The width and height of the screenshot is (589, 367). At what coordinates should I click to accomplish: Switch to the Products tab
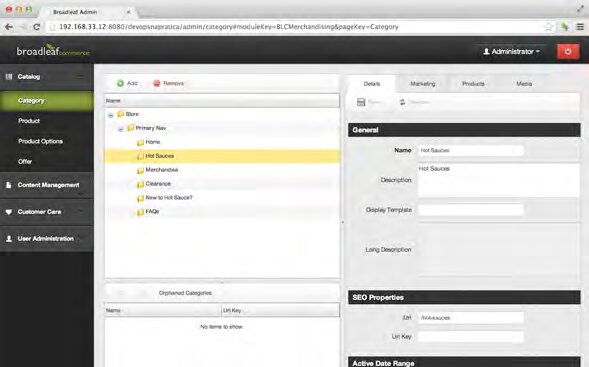pos(473,84)
